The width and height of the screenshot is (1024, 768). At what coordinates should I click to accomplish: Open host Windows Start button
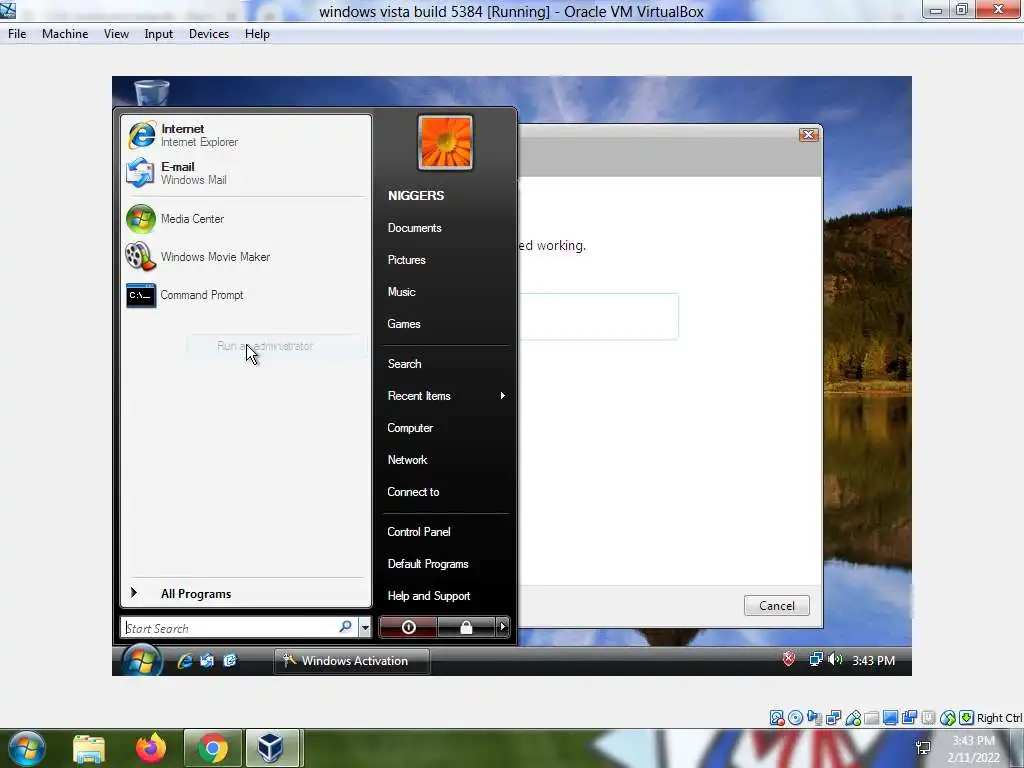click(26, 748)
